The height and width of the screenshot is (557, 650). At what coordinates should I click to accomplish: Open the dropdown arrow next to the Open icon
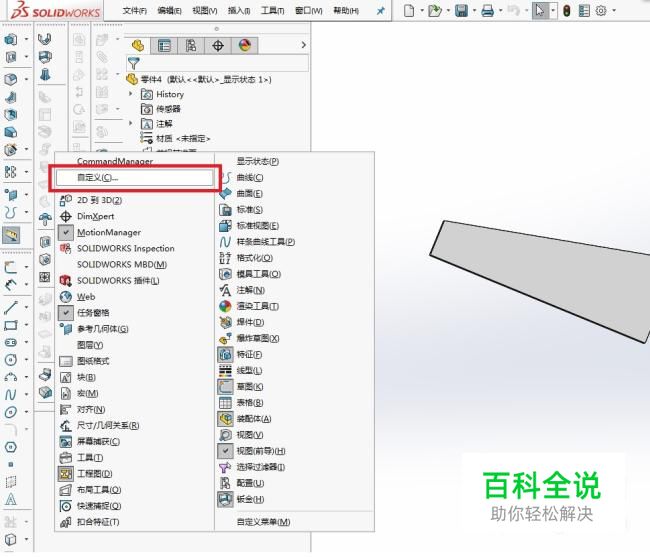point(448,10)
